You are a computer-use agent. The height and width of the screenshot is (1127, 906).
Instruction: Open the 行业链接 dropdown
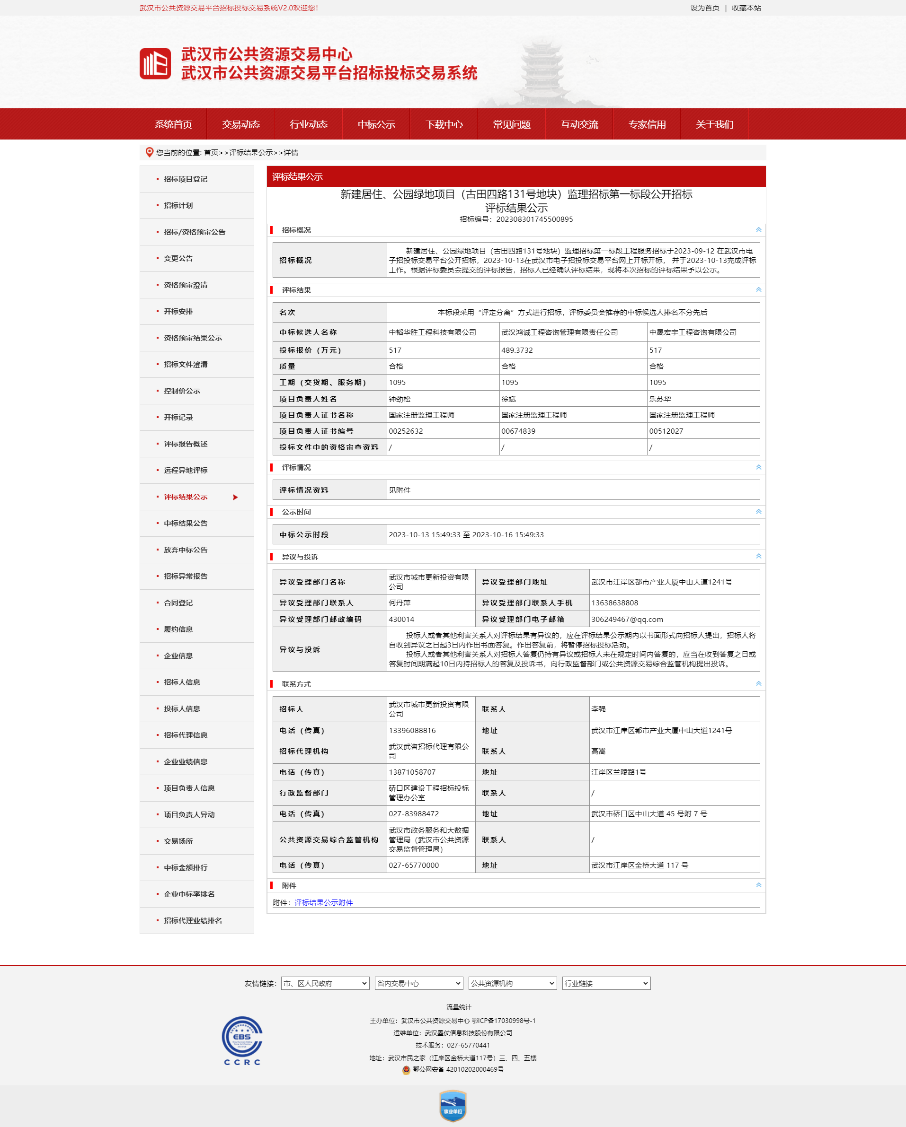click(x=606, y=984)
